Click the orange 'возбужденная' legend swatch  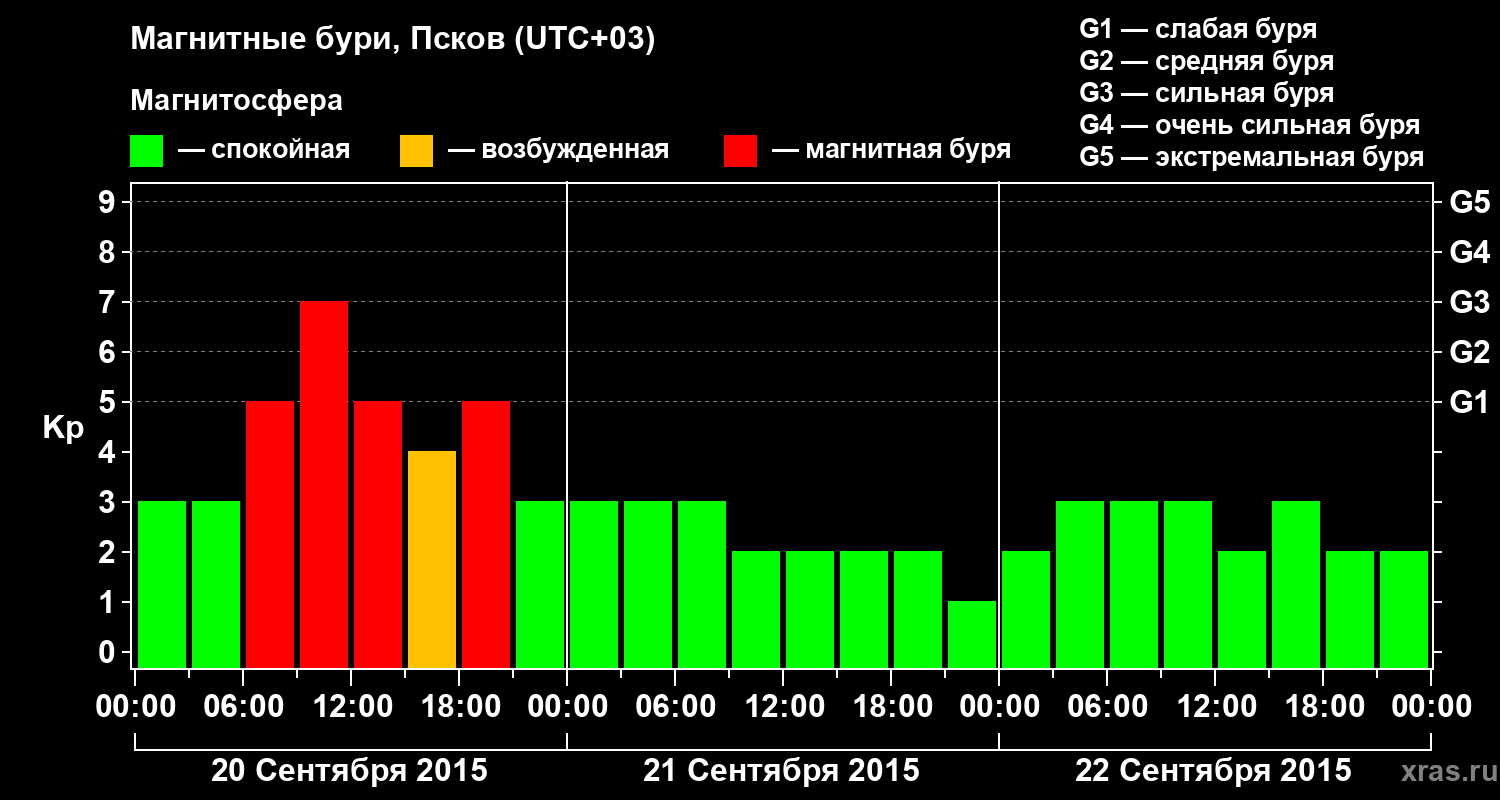point(416,151)
